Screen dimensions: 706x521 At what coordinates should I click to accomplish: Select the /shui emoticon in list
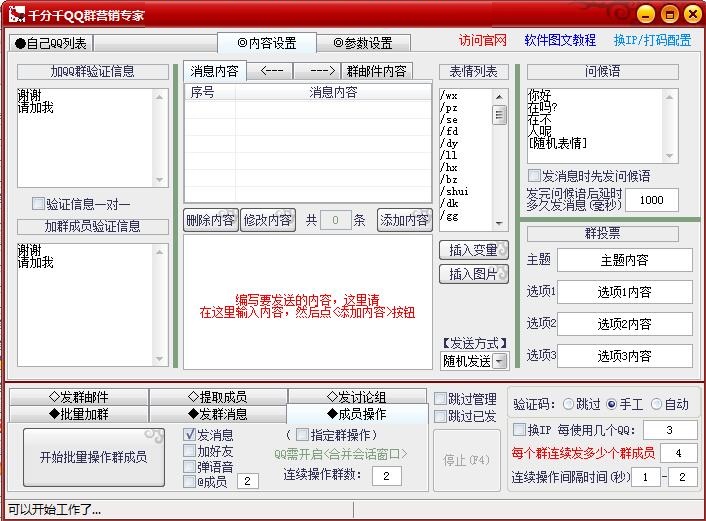[454, 191]
